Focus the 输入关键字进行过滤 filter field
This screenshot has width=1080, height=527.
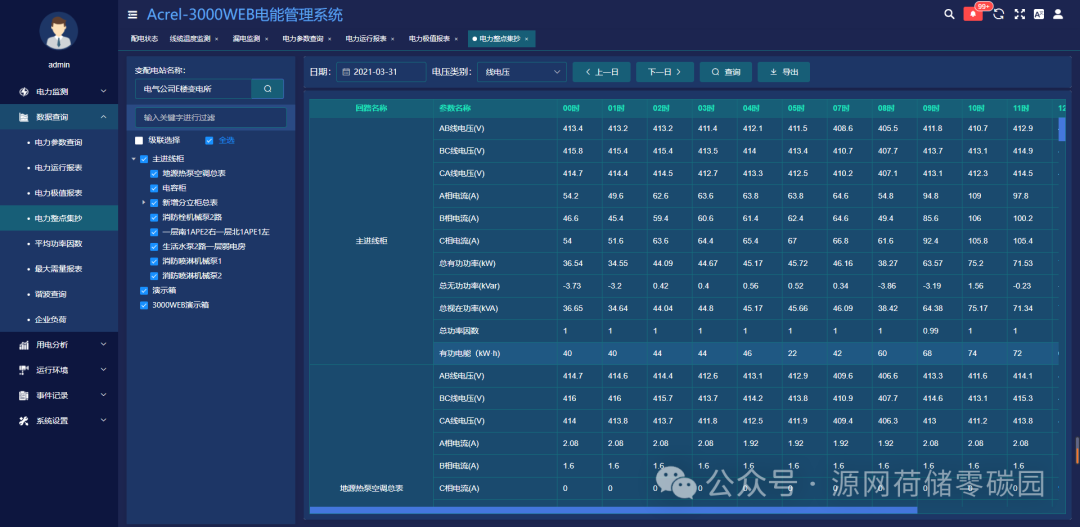point(211,117)
